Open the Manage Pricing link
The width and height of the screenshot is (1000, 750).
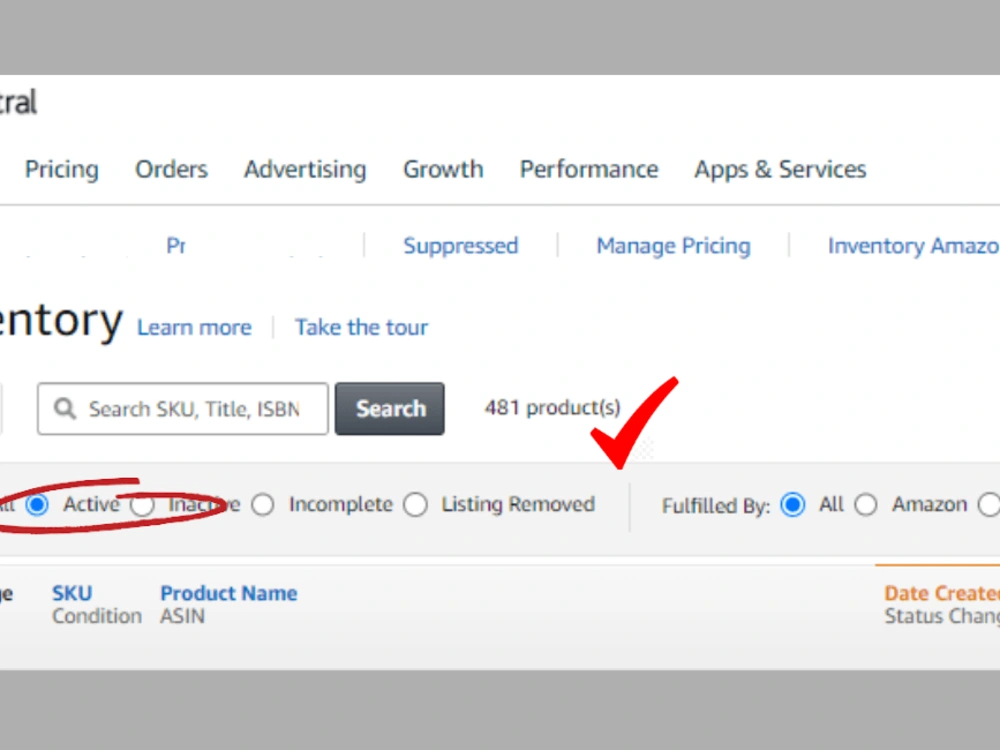tap(673, 246)
